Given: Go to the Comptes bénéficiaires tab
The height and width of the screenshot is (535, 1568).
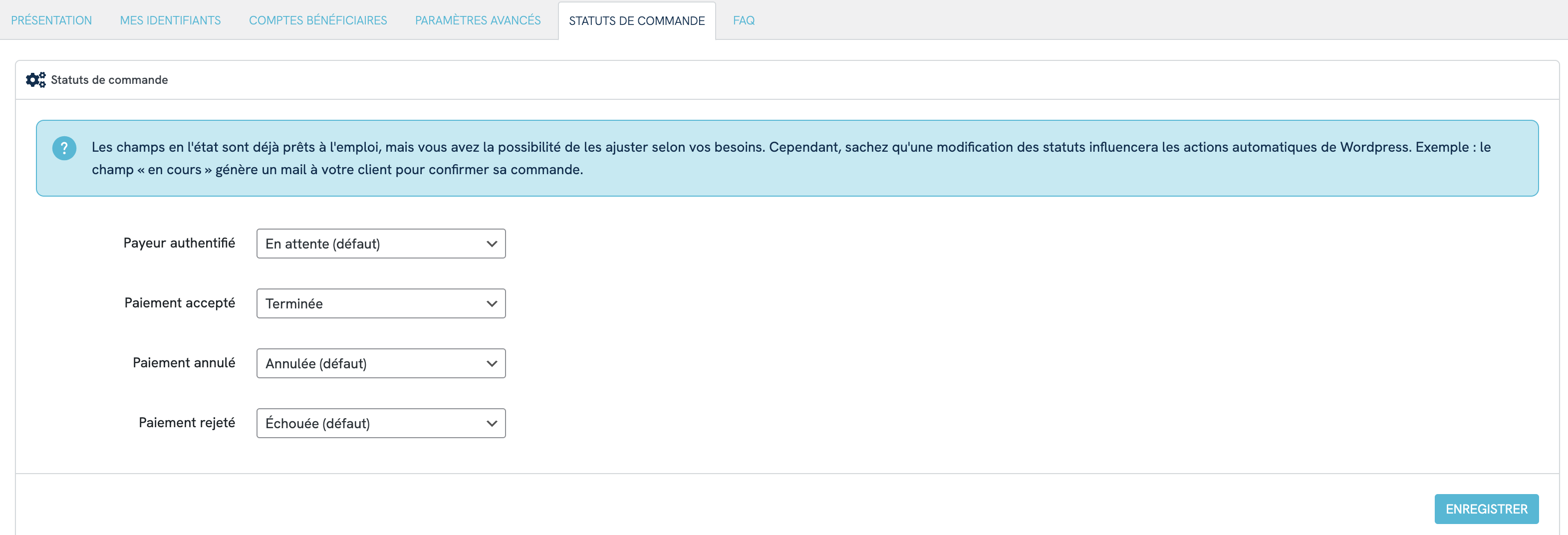Looking at the screenshot, I should click(x=318, y=20).
